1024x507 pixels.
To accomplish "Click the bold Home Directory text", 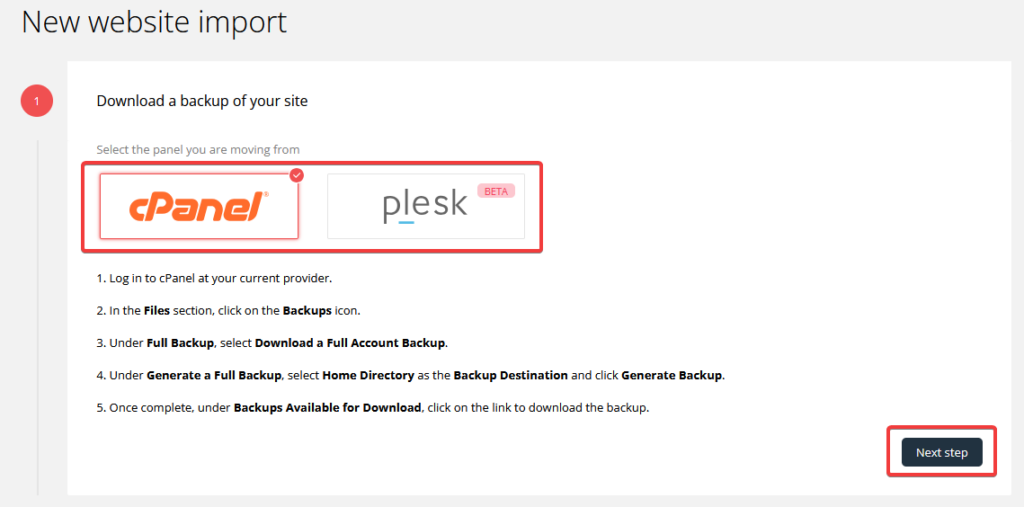I will 368,376.
